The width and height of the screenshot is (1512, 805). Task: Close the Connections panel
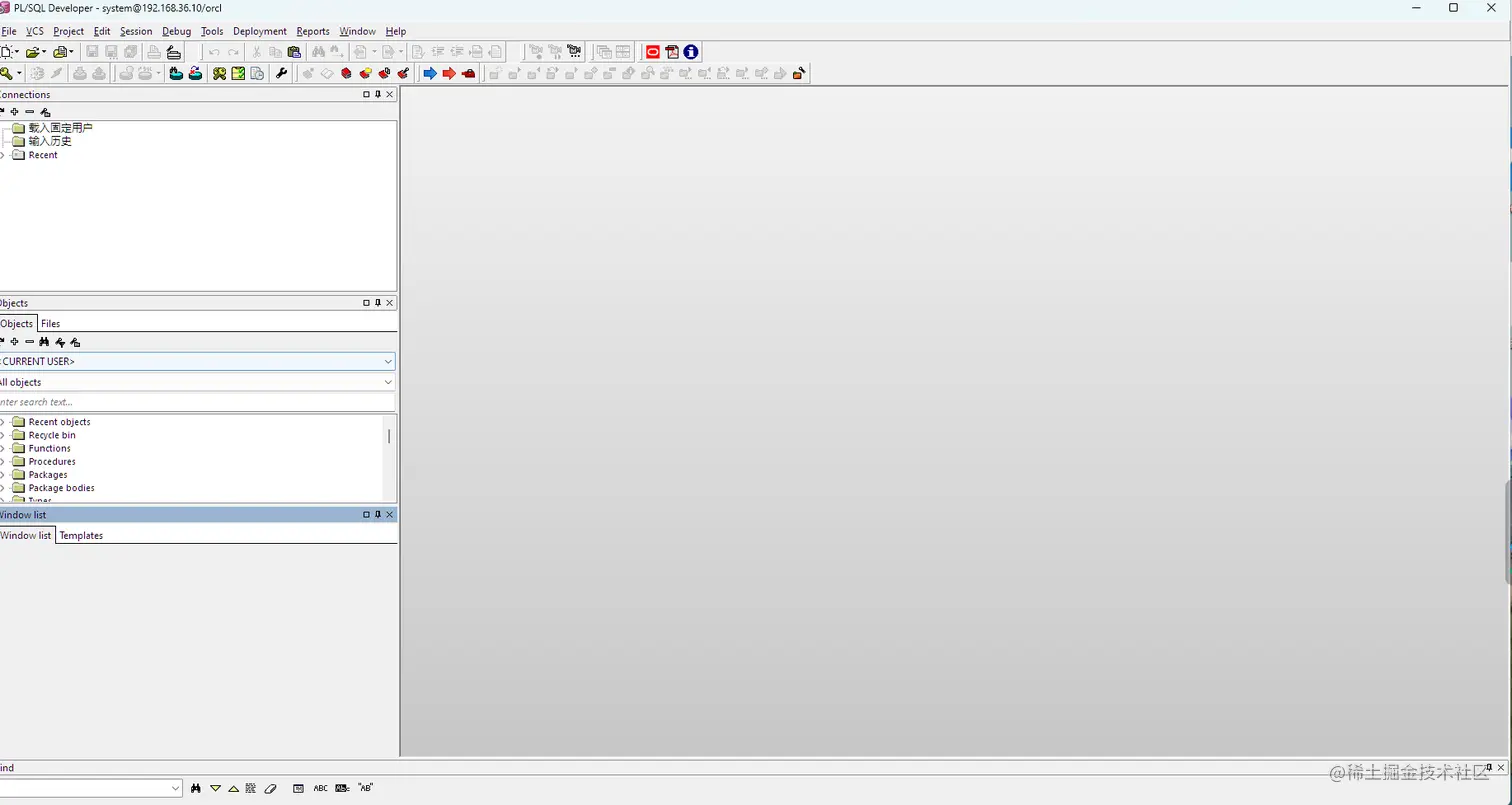click(x=390, y=94)
